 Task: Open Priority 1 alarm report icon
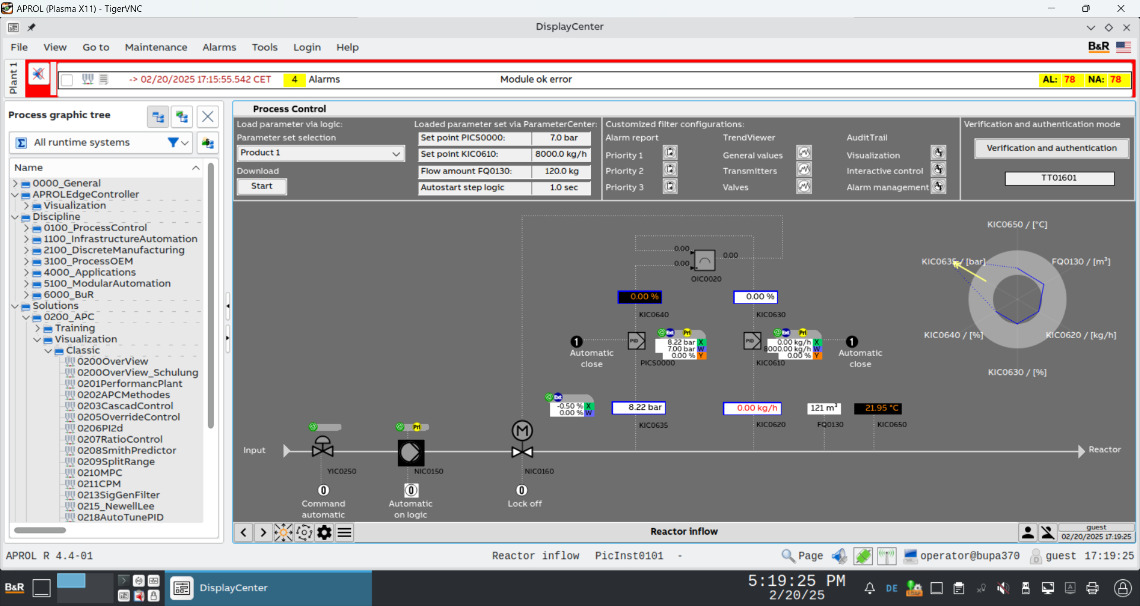pyautogui.click(x=670, y=154)
